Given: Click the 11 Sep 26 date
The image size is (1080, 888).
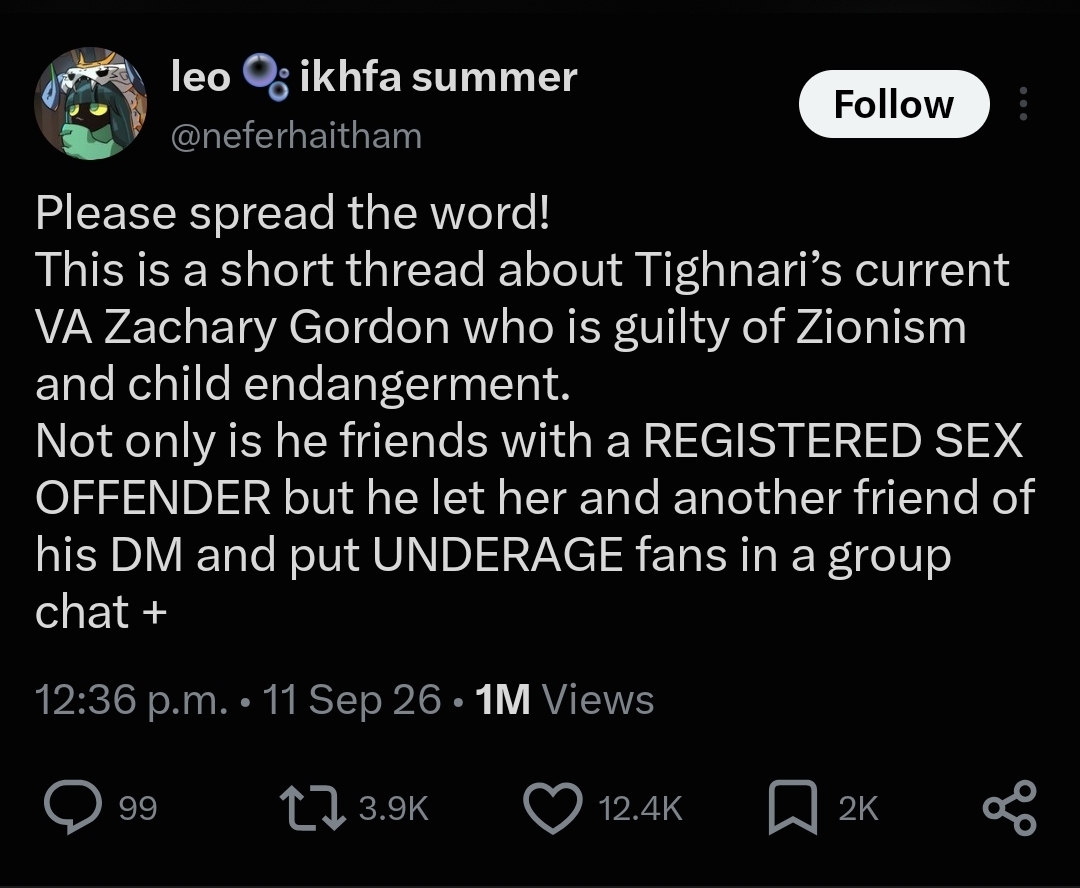Looking at the screenshot, I should 351,700.
